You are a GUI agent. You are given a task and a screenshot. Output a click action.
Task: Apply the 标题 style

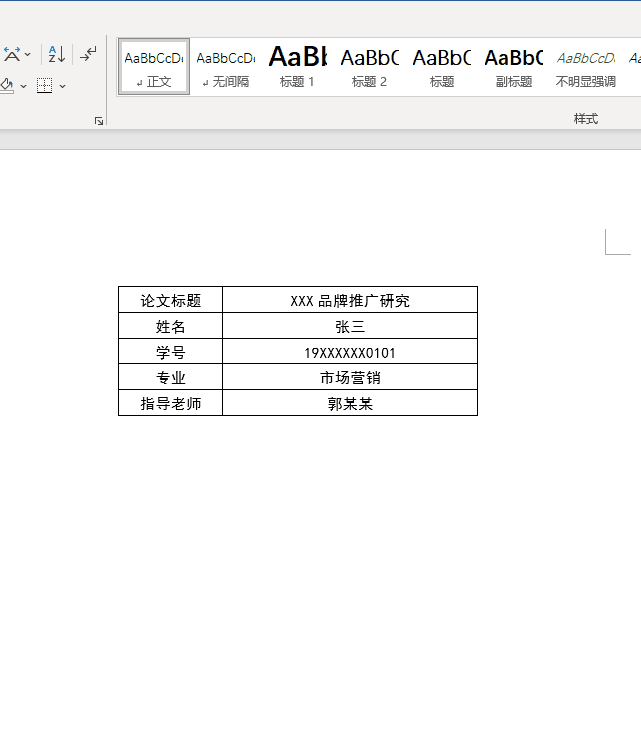pyautogui.click(x=442, y=67)
